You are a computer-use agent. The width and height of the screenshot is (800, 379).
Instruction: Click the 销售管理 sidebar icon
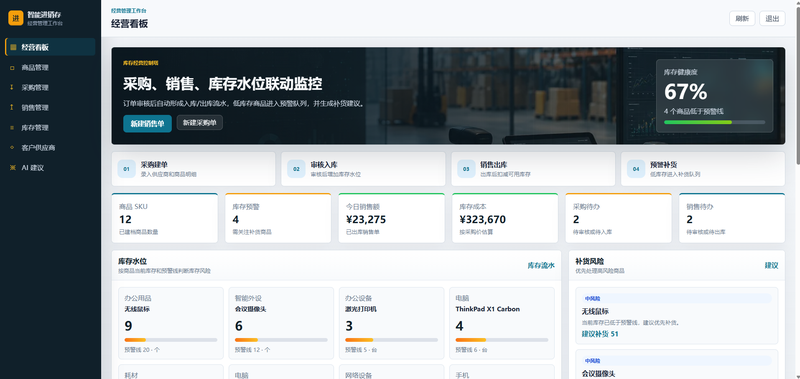click(x=13, y=107)
